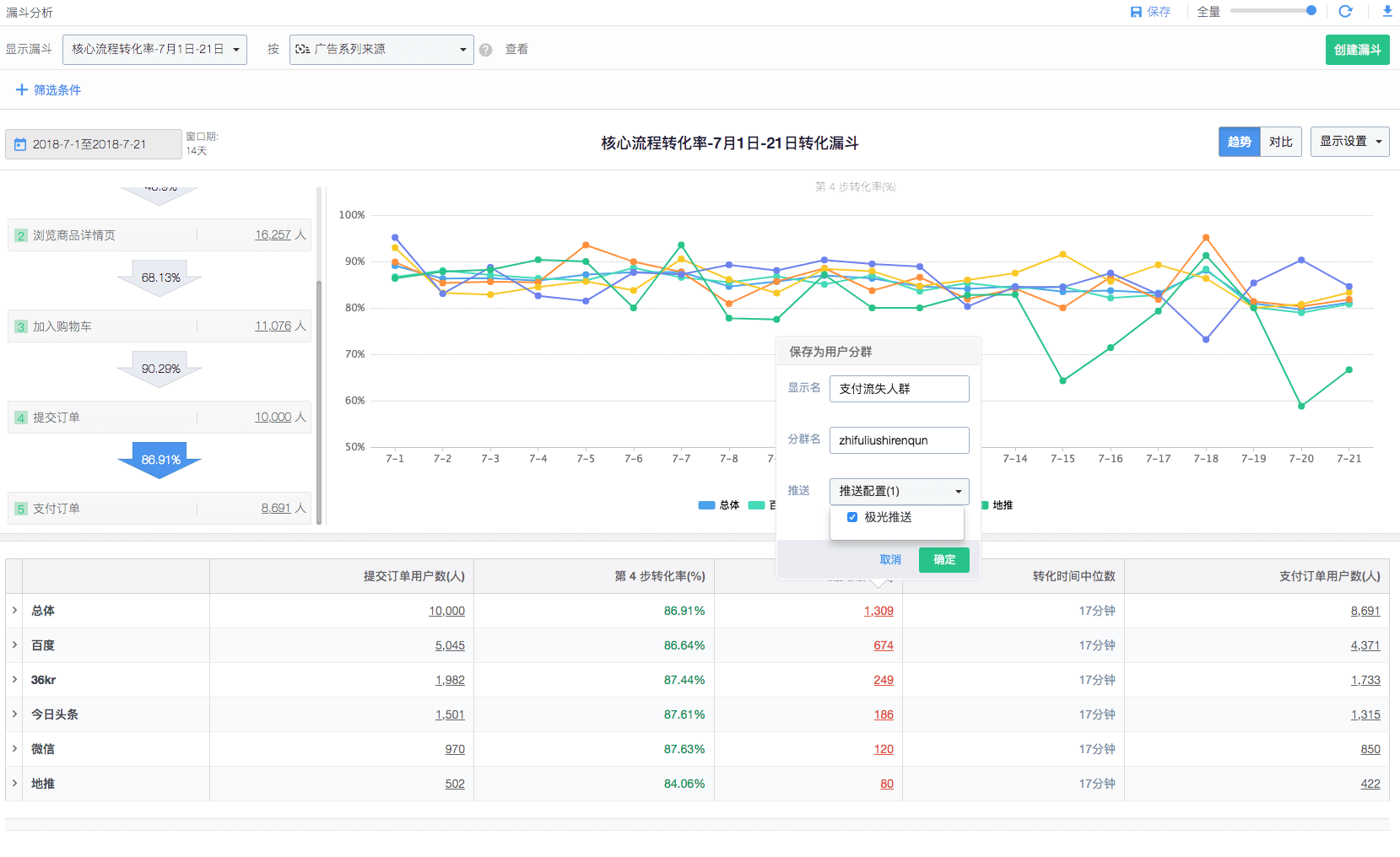Click the 120 lost users link for 微信

tap(884, 749)
